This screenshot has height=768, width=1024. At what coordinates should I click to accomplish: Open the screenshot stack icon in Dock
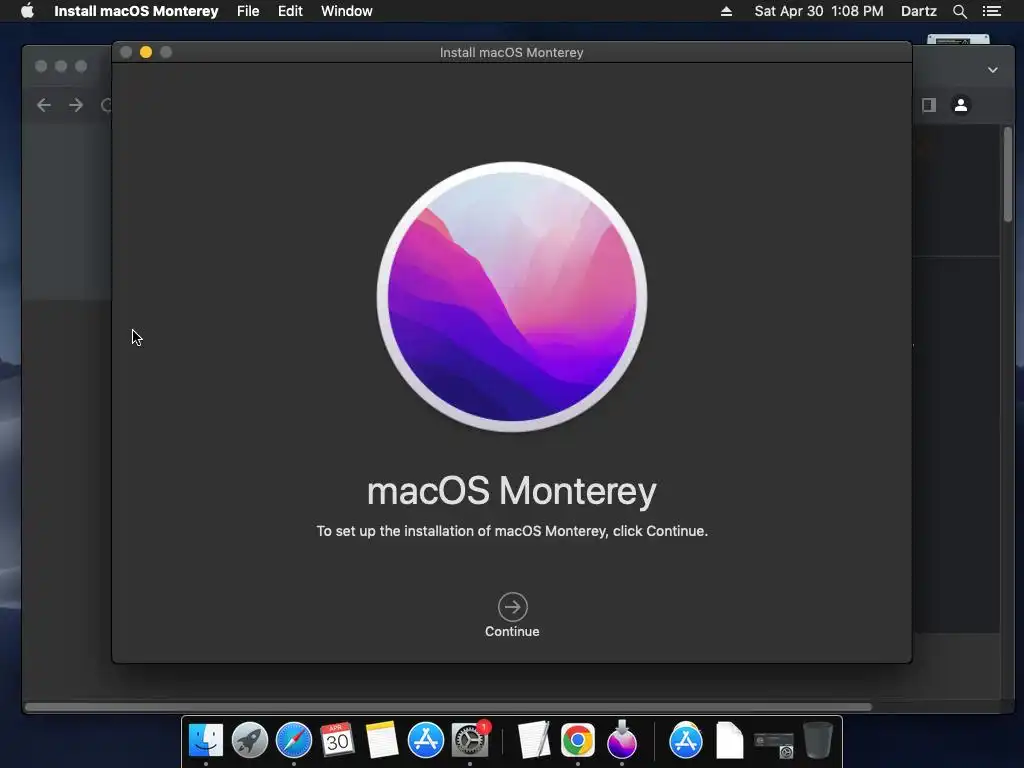coord(774,743)
